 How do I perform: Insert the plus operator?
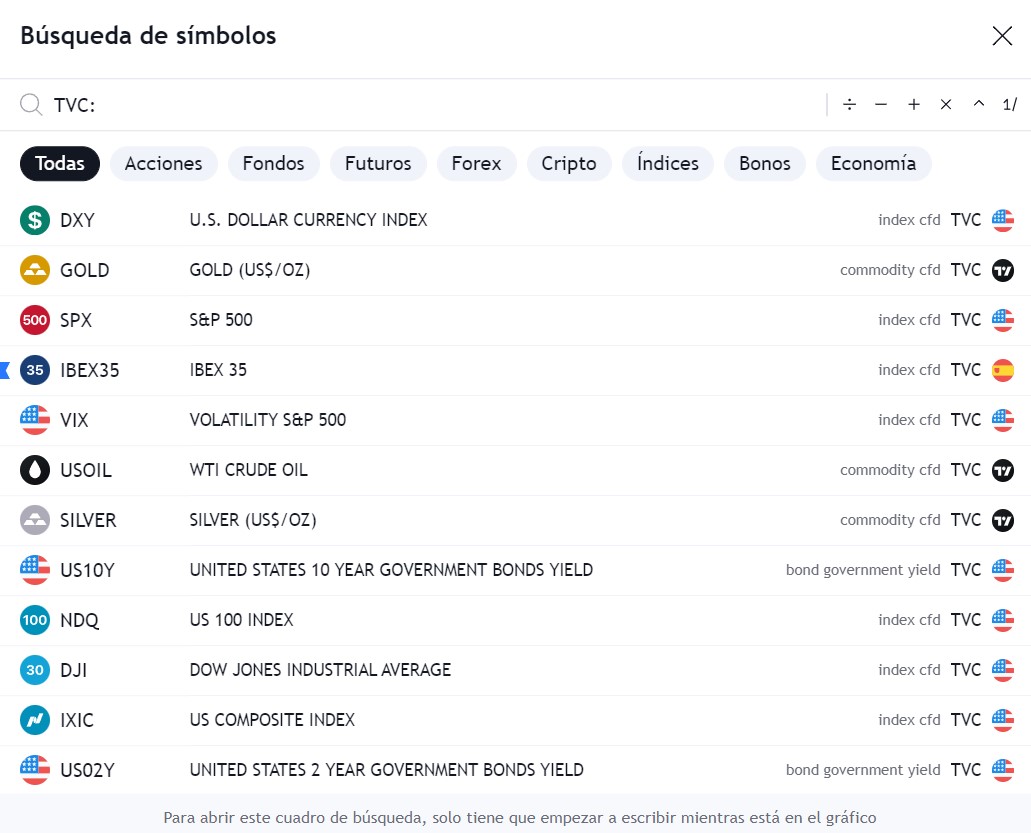coord(913,105)
